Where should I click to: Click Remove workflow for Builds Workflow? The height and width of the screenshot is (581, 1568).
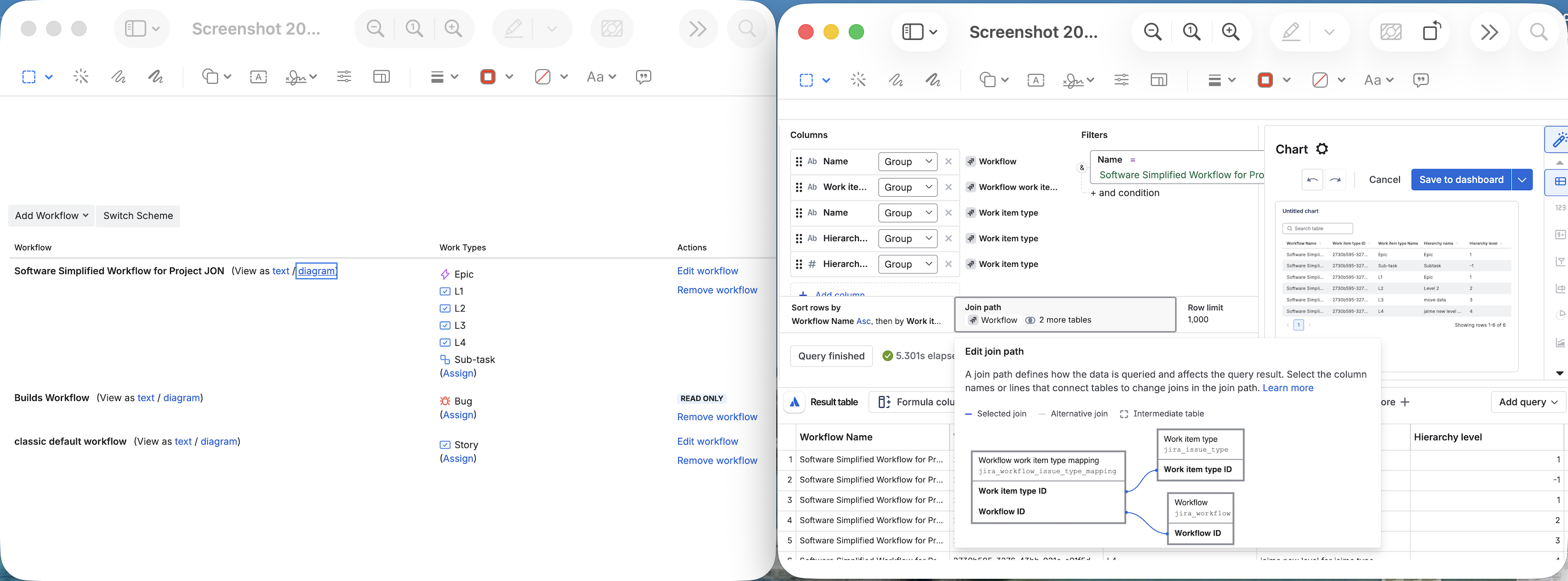[x=717, y=417]
